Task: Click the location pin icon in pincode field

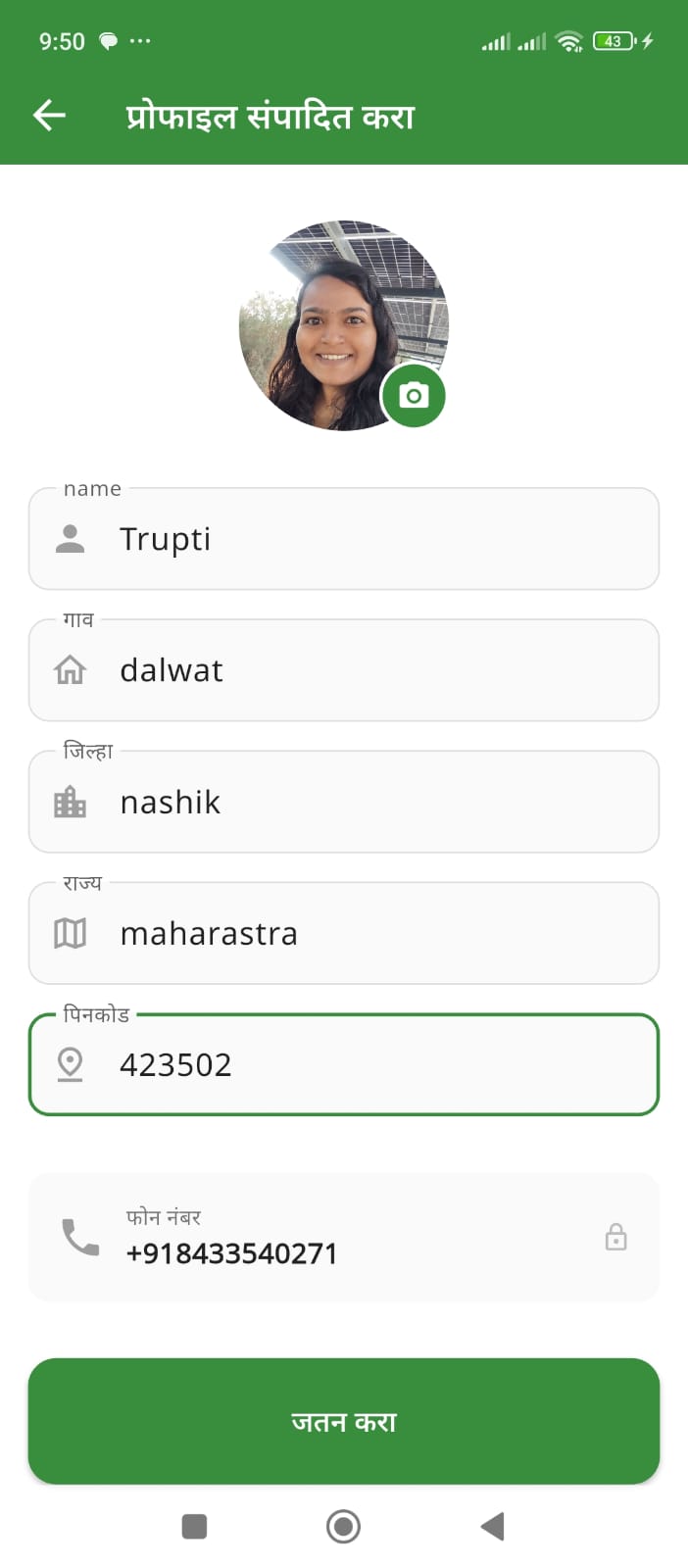Action: (x=70, y=1064)
